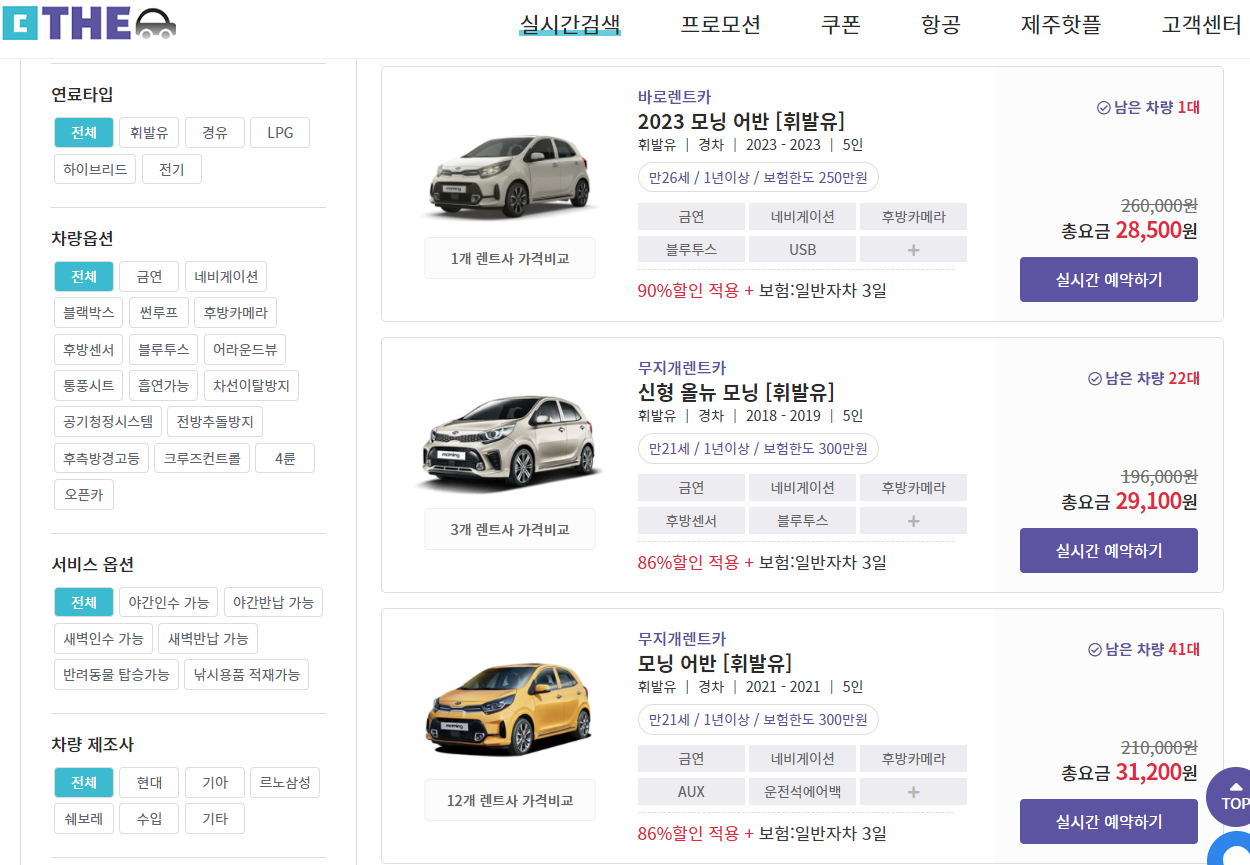Toggle the 블랙박스 option filter
Viewport: 1250px width, 865px height.
(88, 312)
